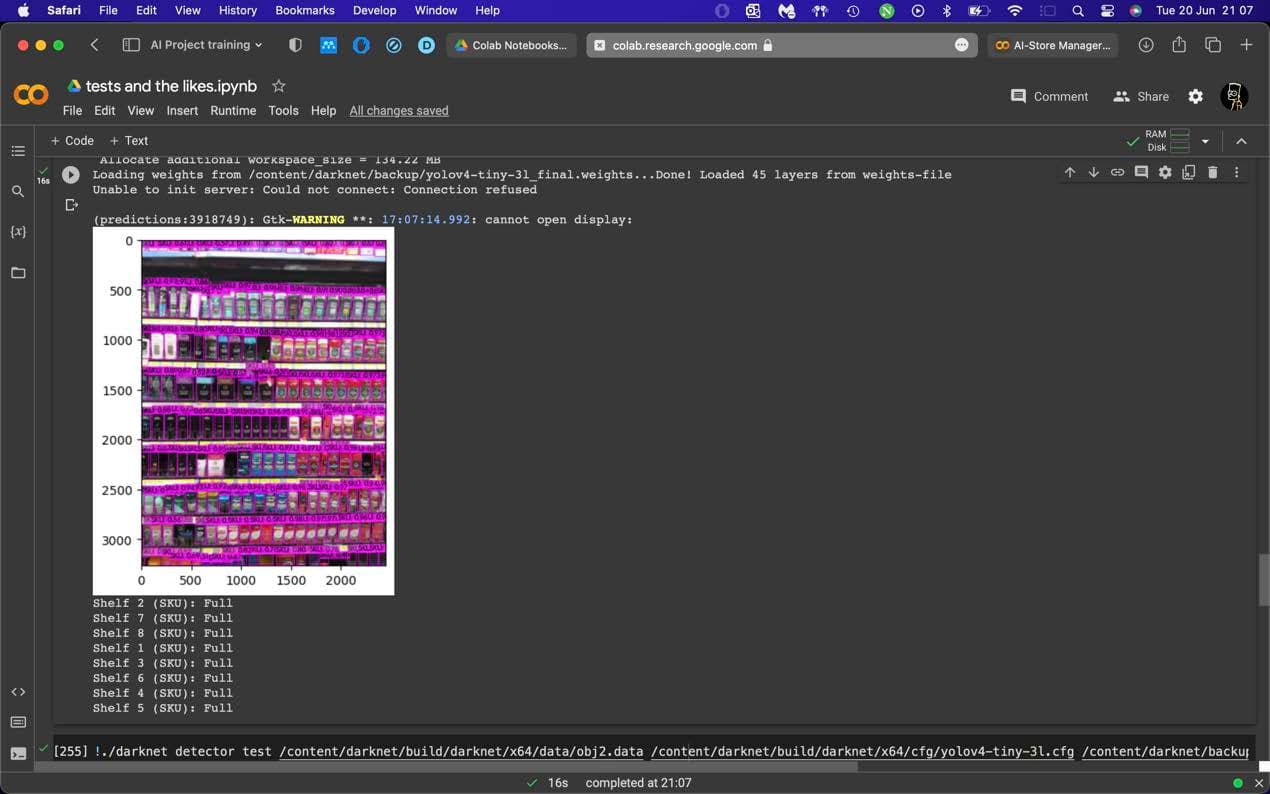1270x794 pixels.
Task: Add a comment to the cell
Action: [1141, 172]
